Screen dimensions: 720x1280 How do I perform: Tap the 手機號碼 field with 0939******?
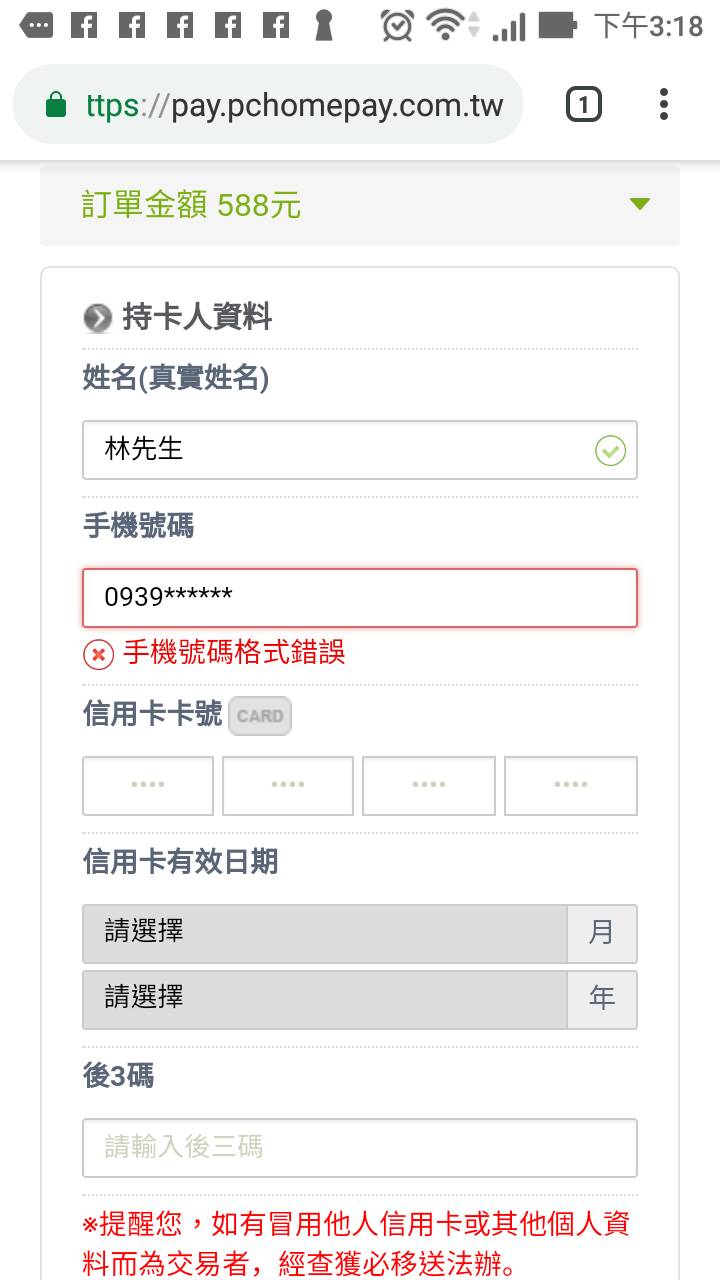pos(360,598)
